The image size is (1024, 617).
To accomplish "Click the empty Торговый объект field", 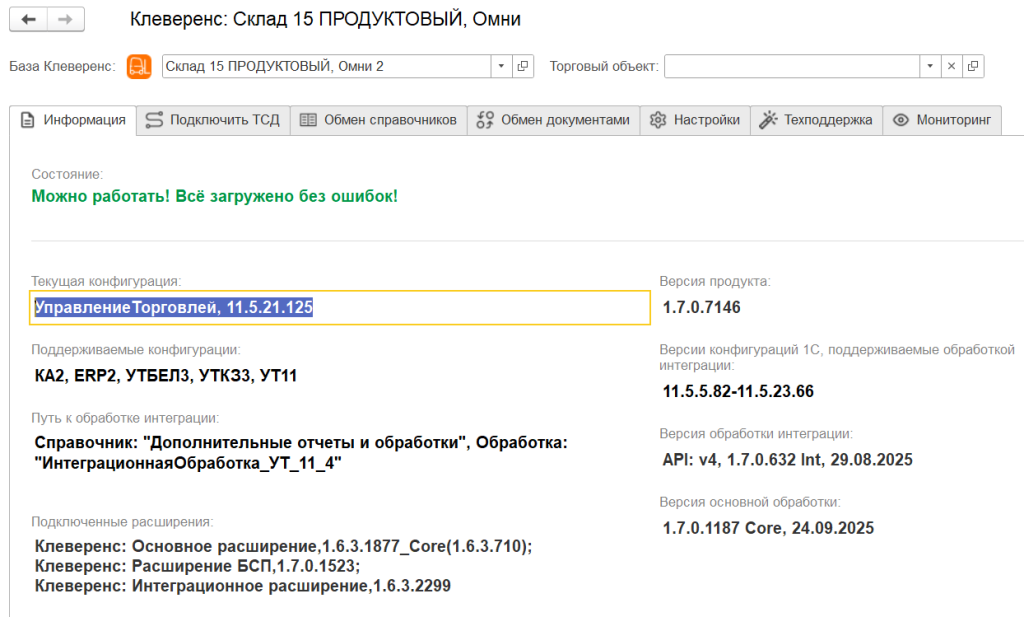I will [x=791, y=66].
